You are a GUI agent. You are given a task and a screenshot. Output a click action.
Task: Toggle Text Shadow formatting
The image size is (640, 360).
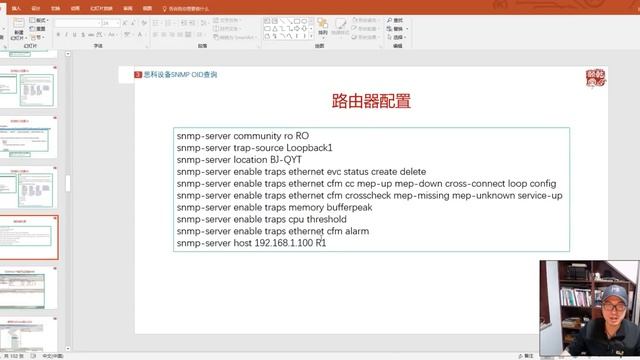pyautogui.click(x=83, y=35)
